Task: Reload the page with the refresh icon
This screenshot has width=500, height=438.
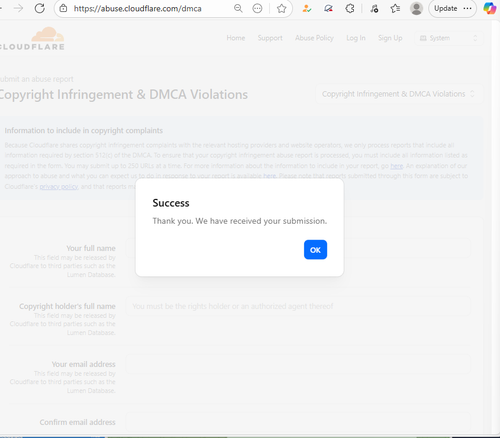Action: 40,8
